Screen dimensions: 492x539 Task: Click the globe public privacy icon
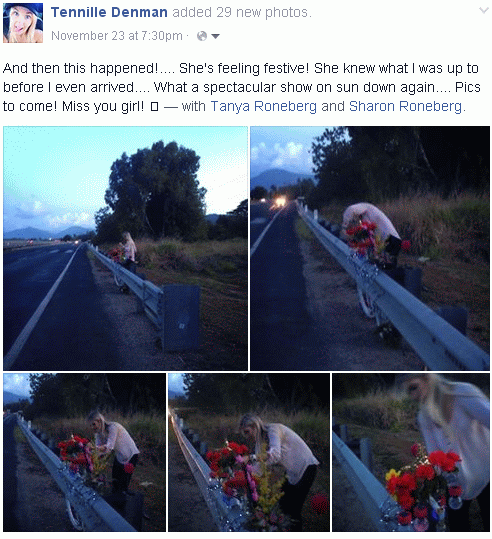click(x=202, y=36)
